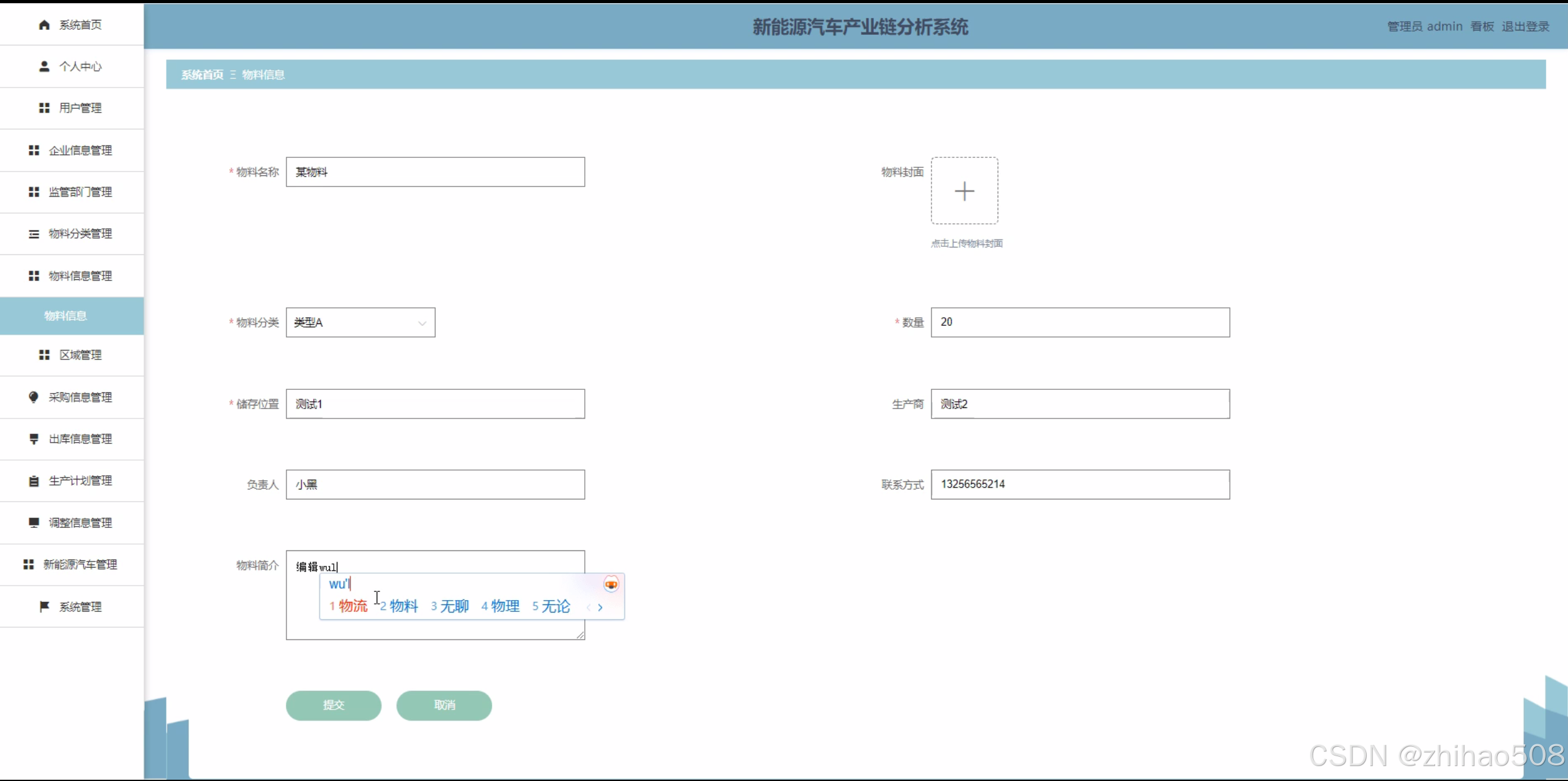This screenshot has height=781, width=1568.
Task: Select the 物料信息 submenu item
Action: pos(66,316)
